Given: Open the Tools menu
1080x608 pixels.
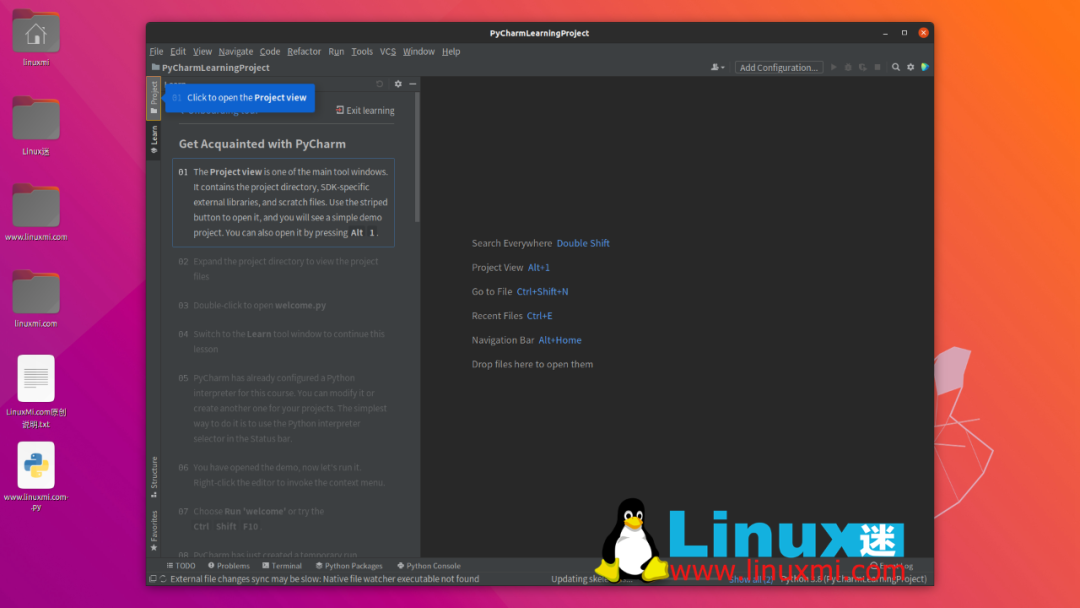Looking at the screenshot, I should (x=362, y=52).
